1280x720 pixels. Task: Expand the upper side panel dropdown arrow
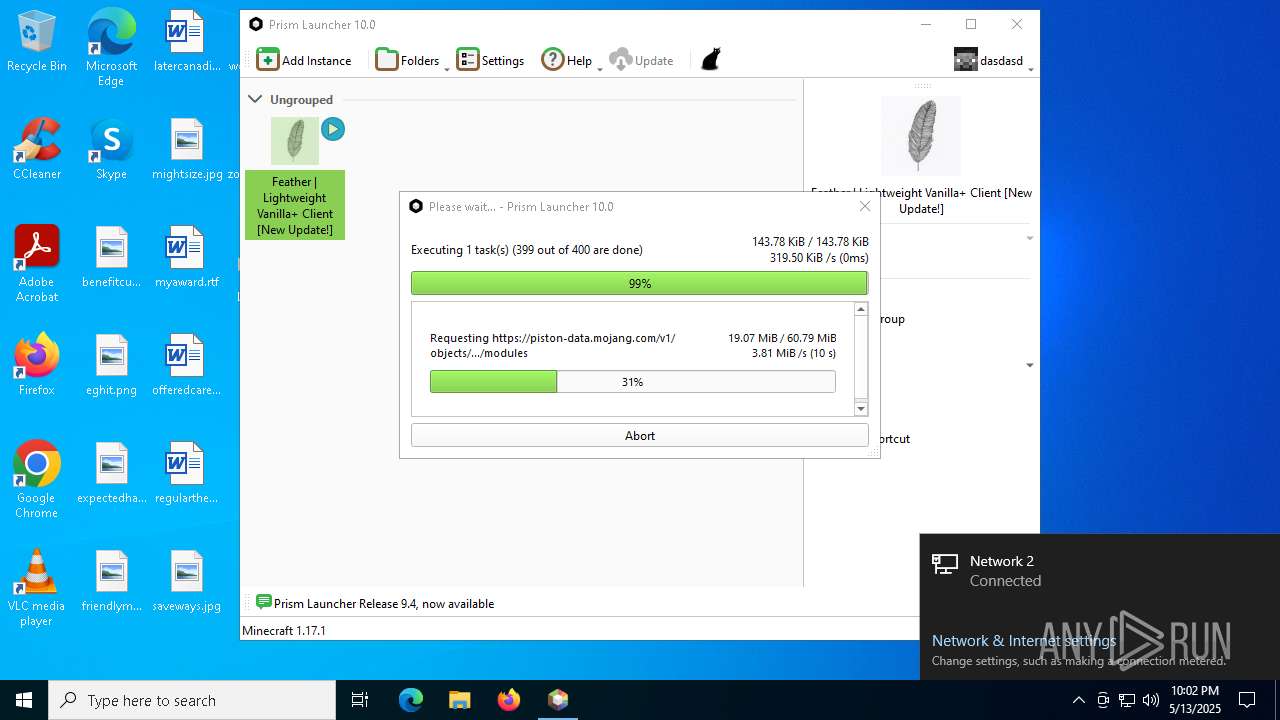pyautogui.click(x=1030, y=238)
